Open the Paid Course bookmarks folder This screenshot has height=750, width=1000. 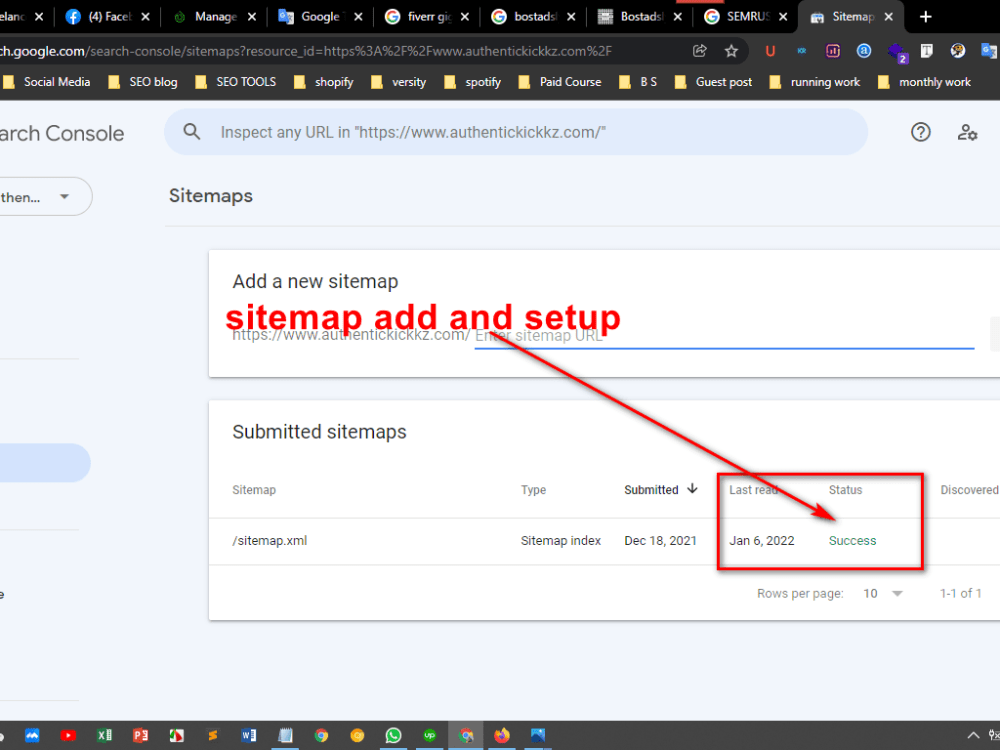coord(560,82)
